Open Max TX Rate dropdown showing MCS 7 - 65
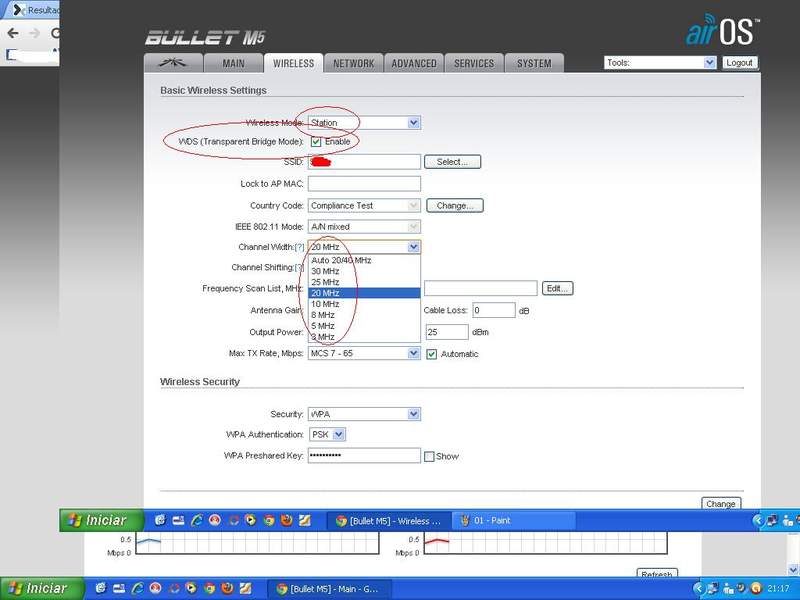 coord(364,353)
